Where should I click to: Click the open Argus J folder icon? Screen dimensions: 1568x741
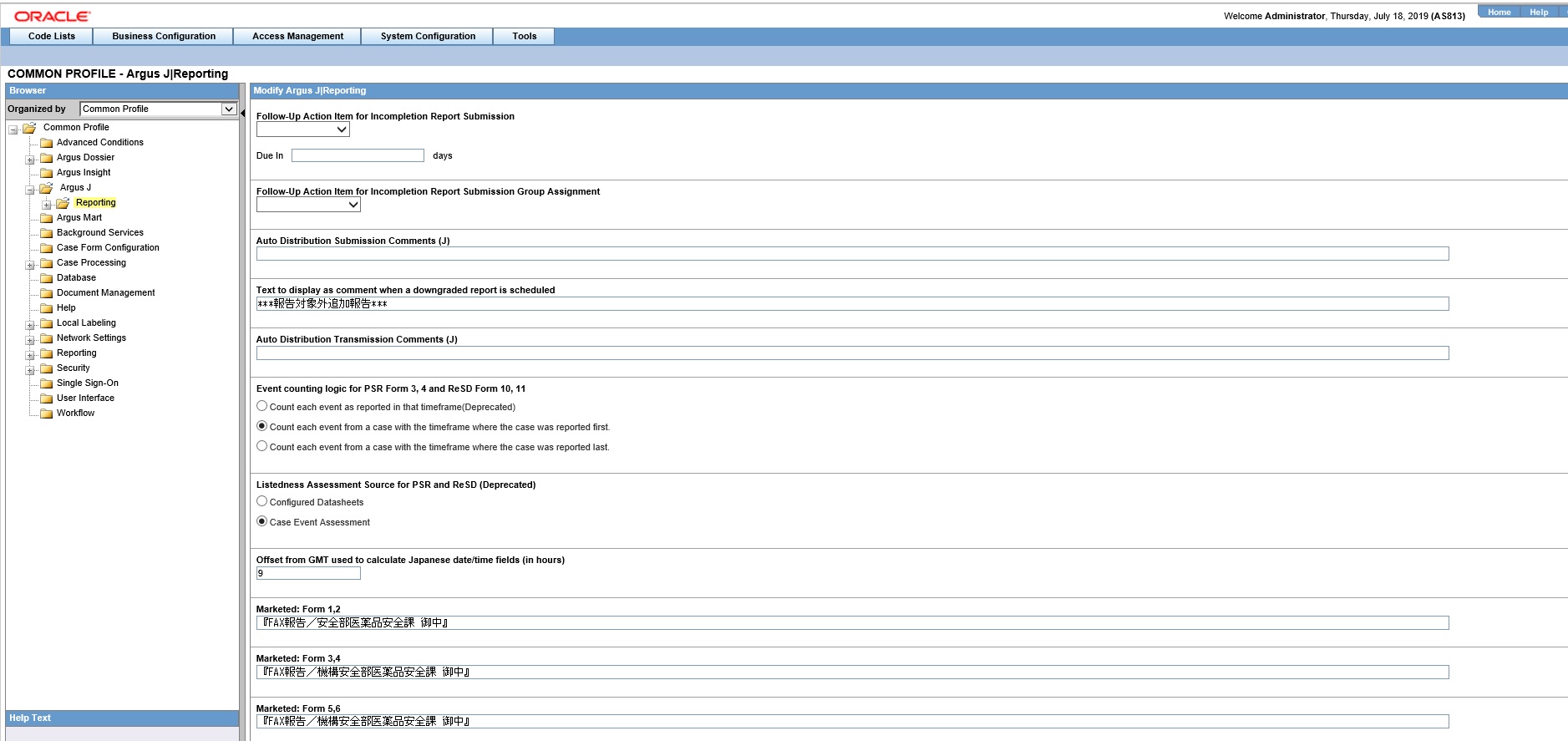point(46,188)
